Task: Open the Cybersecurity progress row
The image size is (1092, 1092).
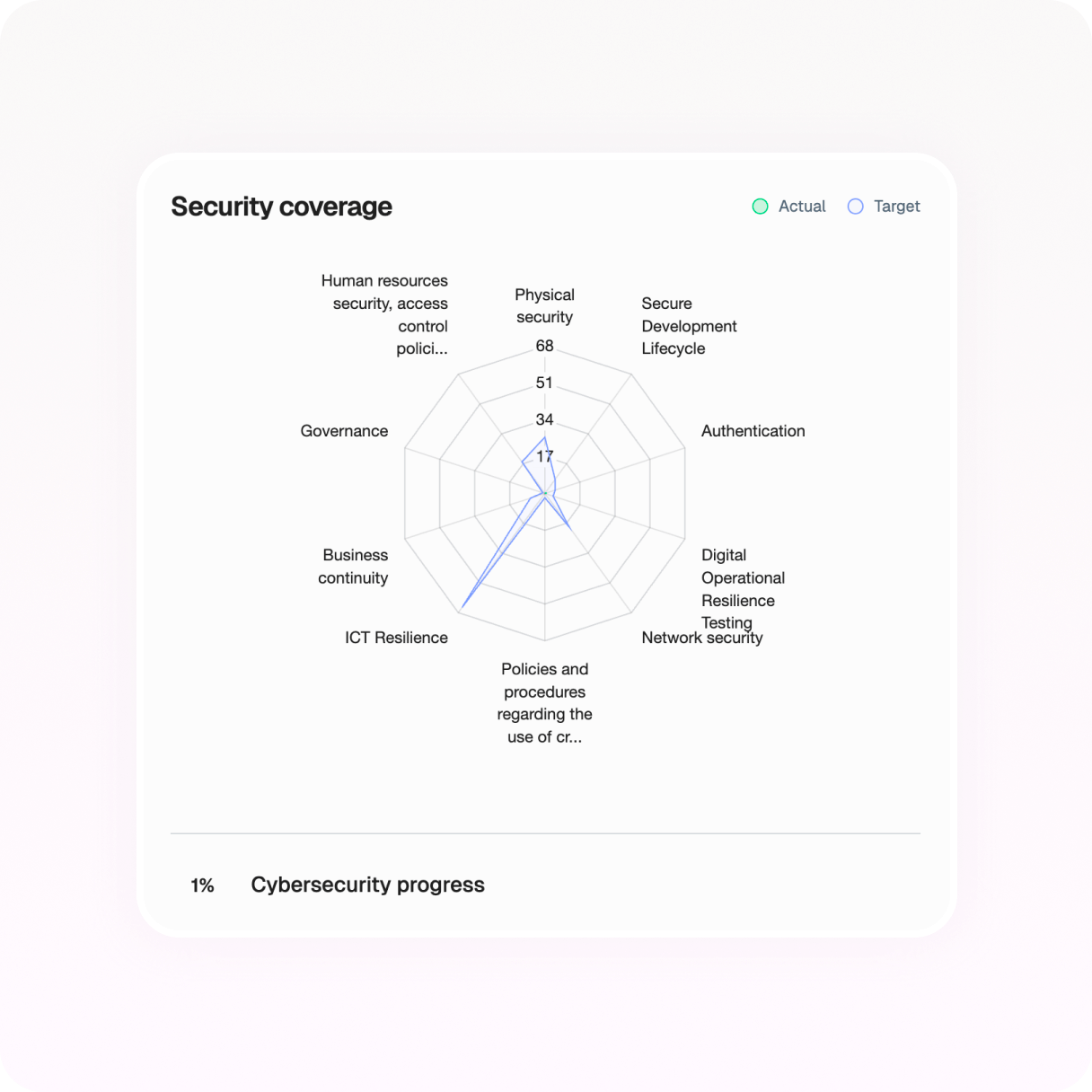Action: (367, 885)
